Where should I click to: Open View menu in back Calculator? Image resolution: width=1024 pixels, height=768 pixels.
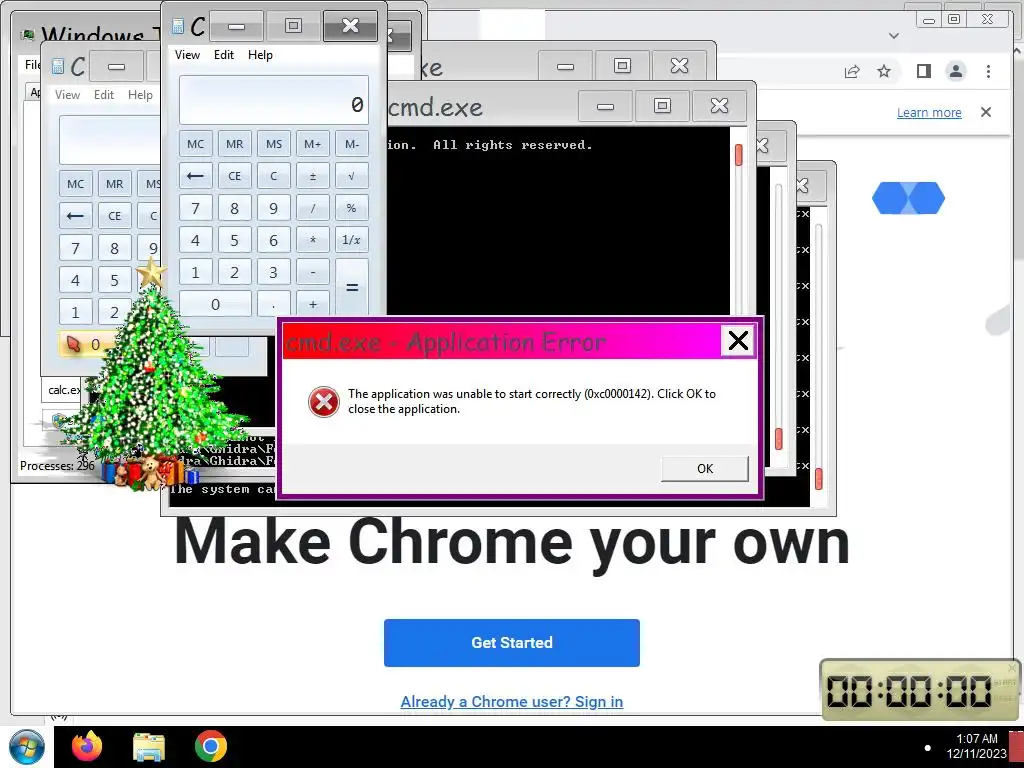click(x=67, y=95)
